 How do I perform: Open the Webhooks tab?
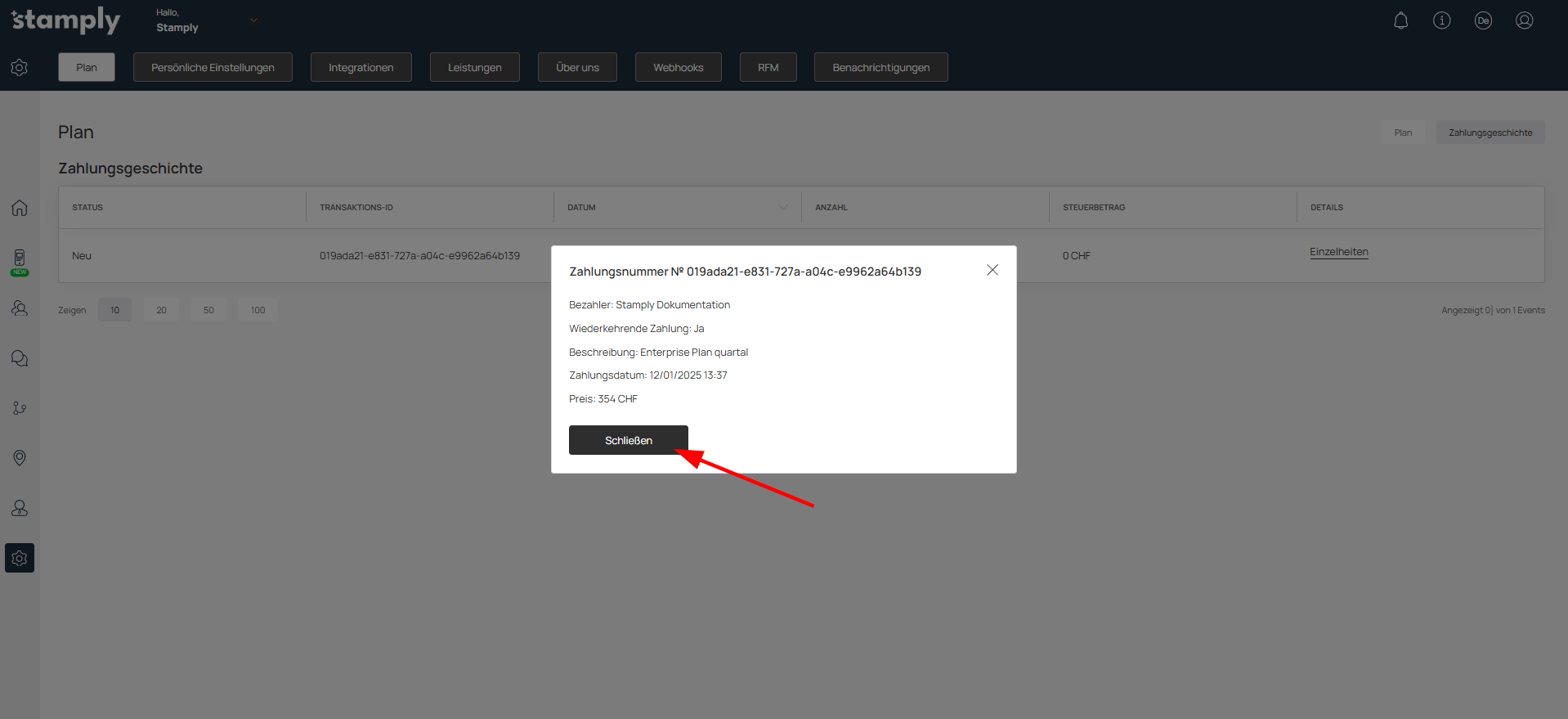click(x=678, y=67)
